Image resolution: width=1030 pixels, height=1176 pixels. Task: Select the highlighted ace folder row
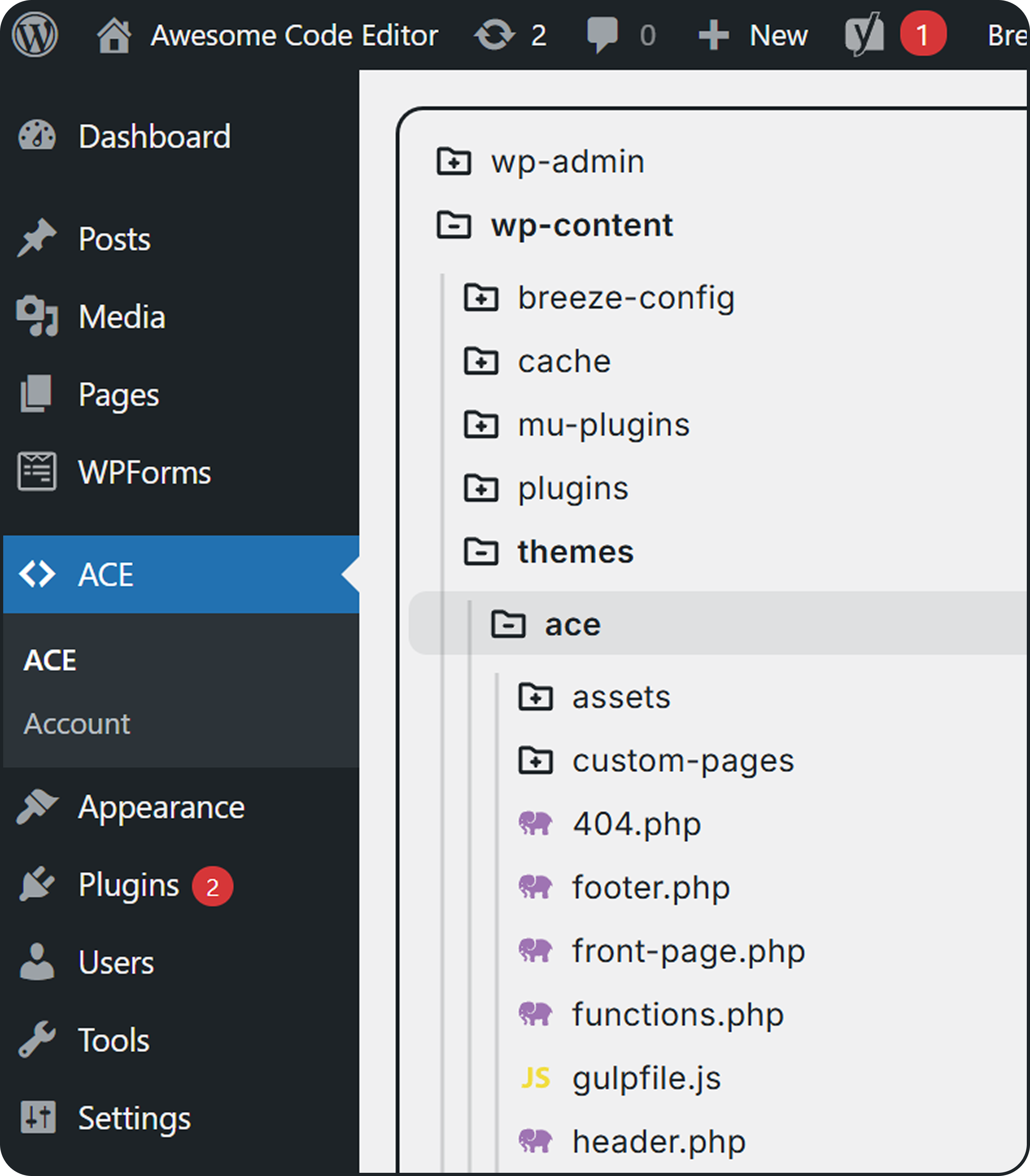pyautogui.click(x=573, y=625)
